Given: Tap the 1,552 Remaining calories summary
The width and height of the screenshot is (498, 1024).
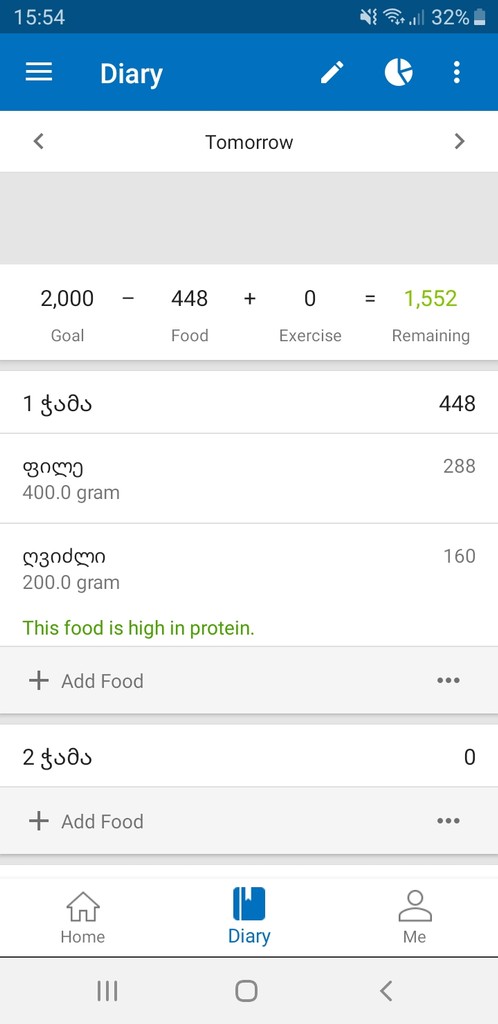Looking at the screenshot, I should (x=431, y=315).
